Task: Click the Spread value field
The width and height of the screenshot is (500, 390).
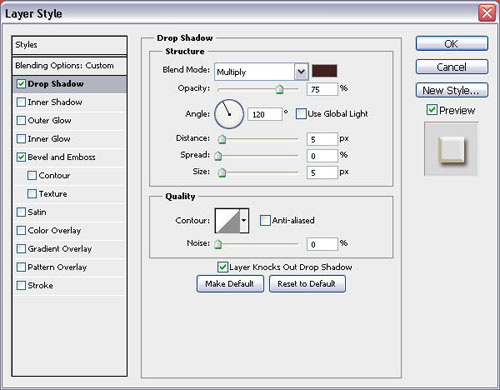Action: click(x=322, y=156)
